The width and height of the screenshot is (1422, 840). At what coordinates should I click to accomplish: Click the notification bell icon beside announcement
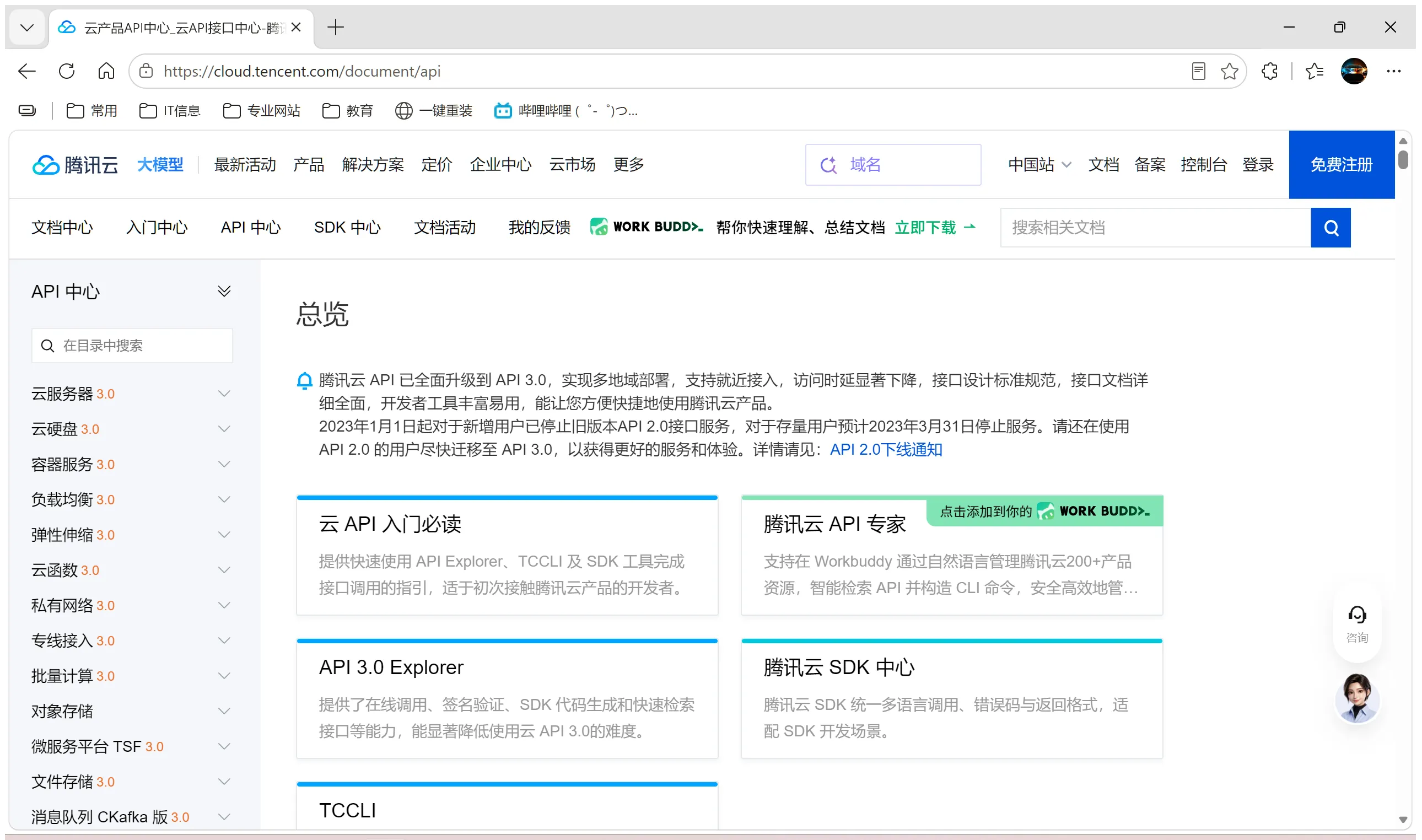pos(304,380)
